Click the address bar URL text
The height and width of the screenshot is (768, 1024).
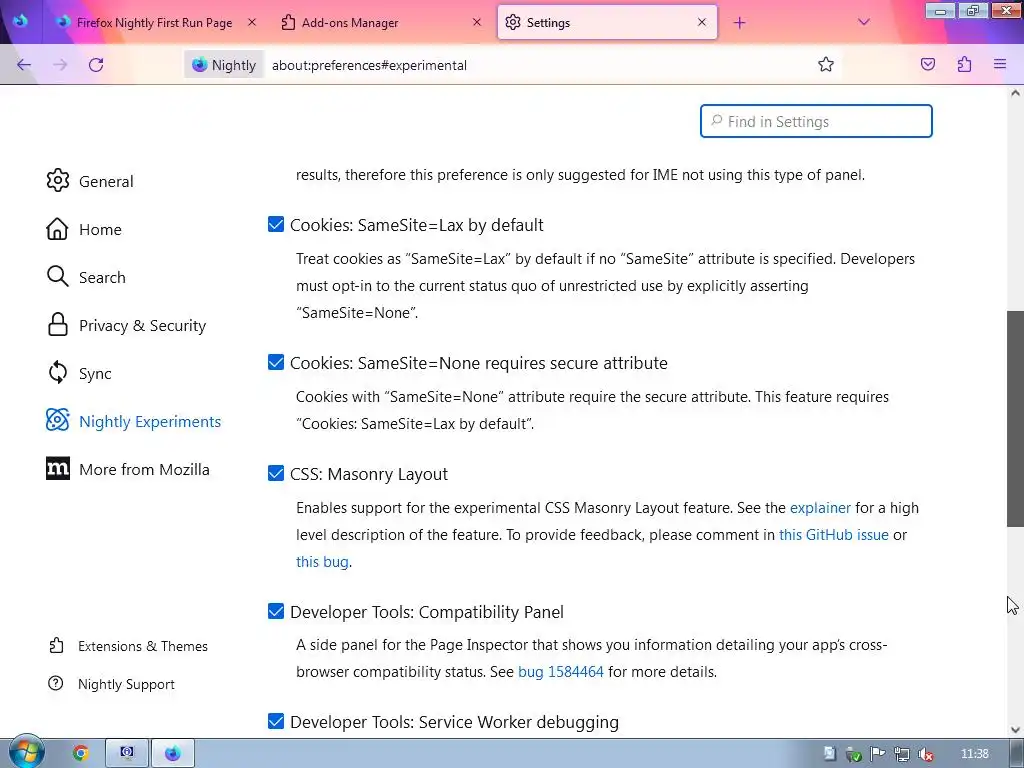369,65
